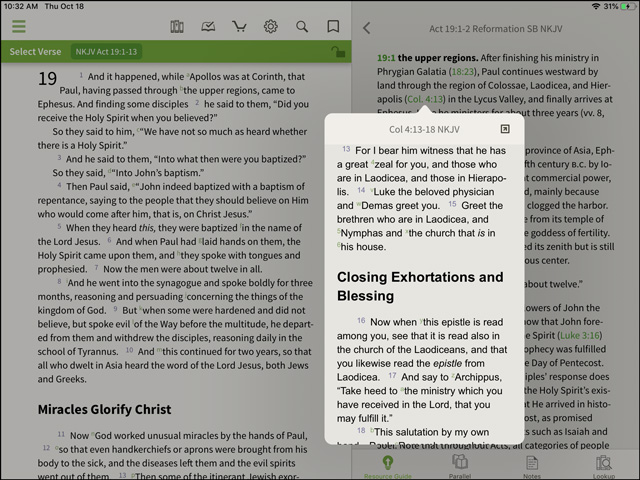Tap verse number 11 in Acts text
The width and height of the screenshot is (640, 480).
click(61, 434)
